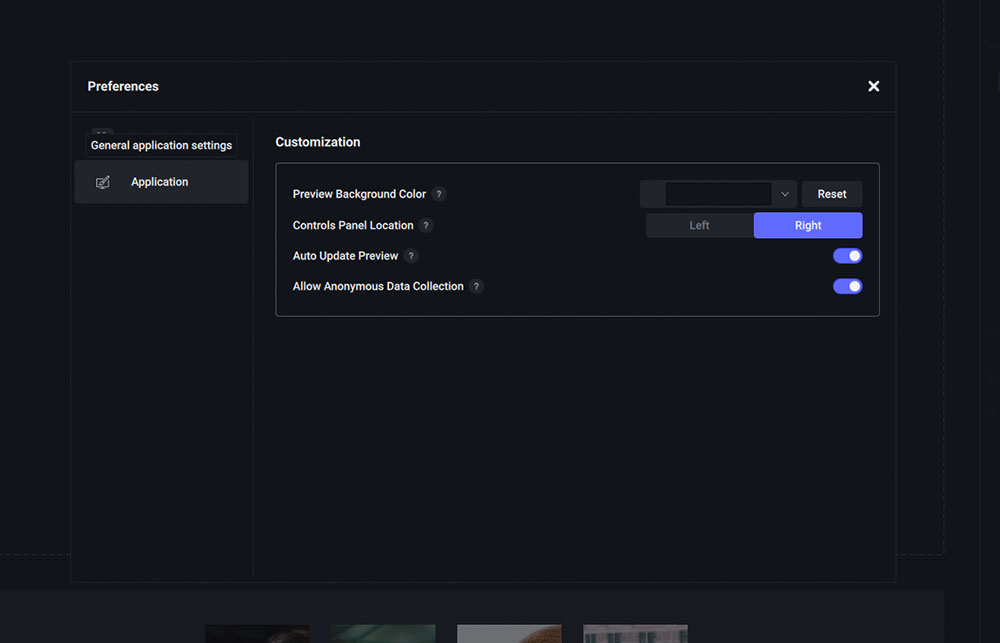Click the black preview background color swatch

[x=717, y=194]
